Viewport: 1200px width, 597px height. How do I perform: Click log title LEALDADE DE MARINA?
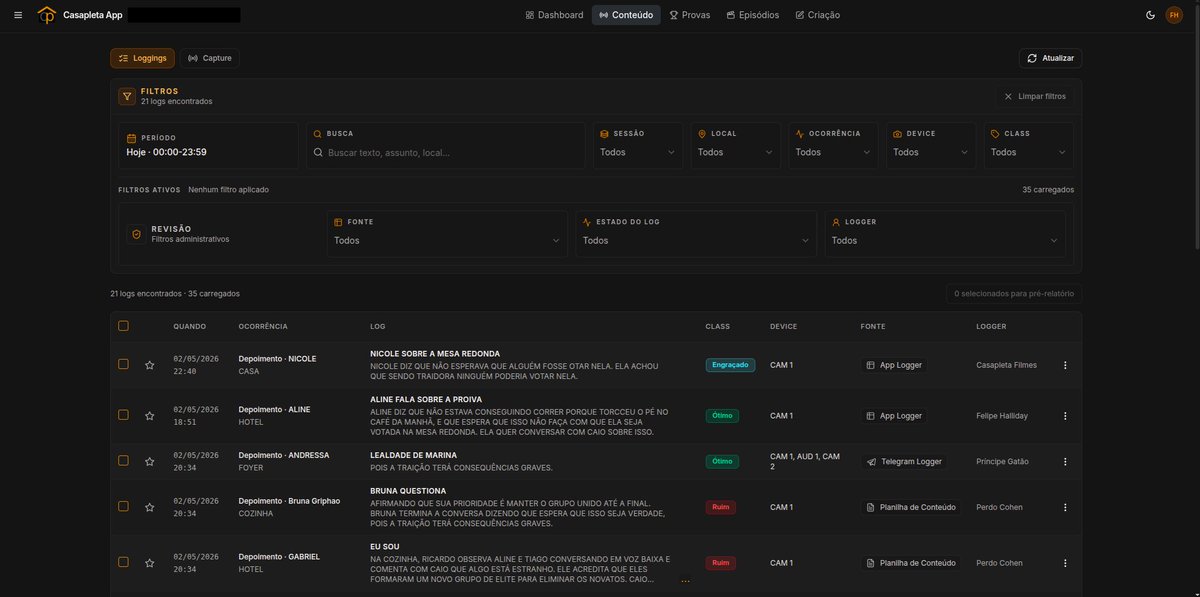413,455
